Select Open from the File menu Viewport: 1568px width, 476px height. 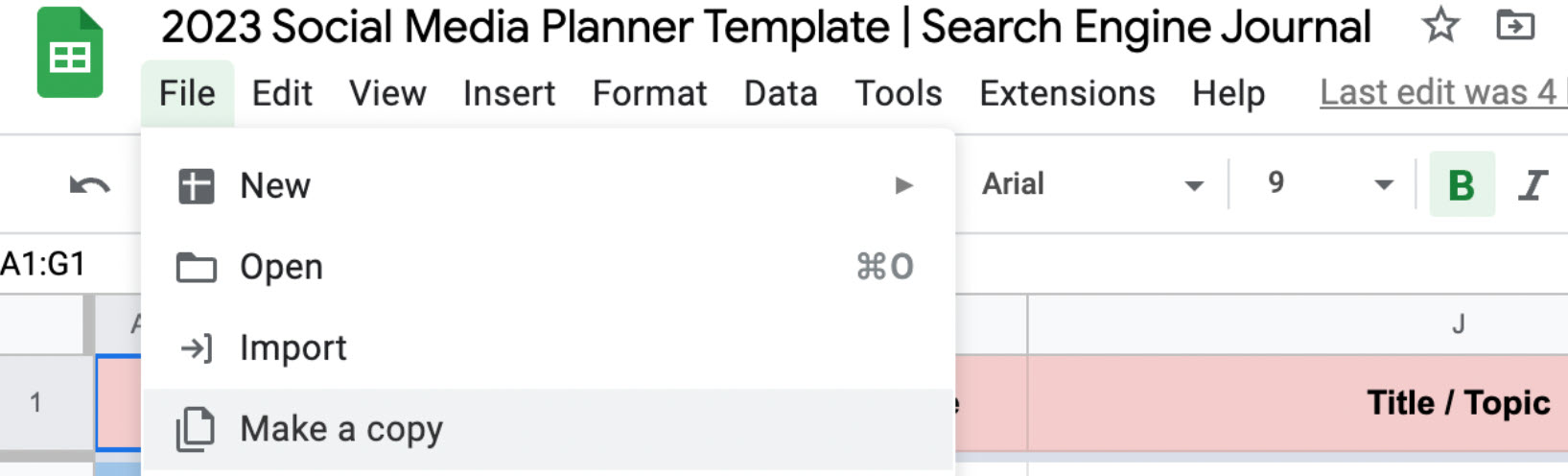click(x=548, y=267)
